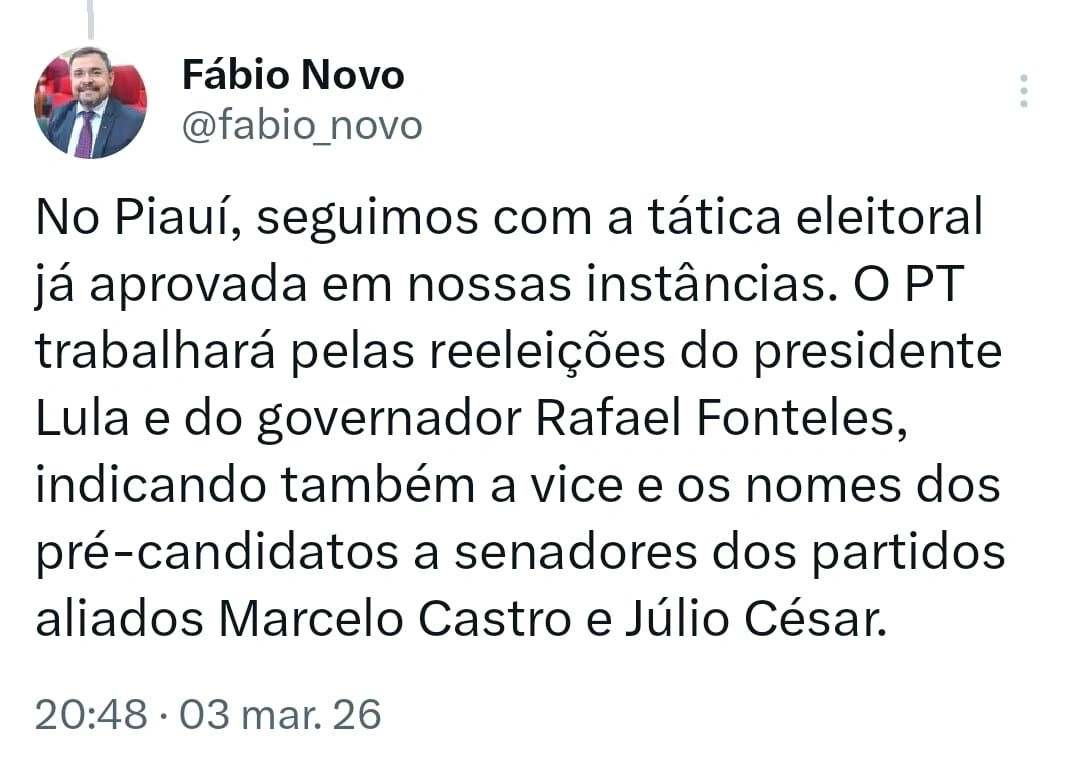Open the tweet options via the vertical ellipsis
This screenshot has width=1080, height=763.
(x=1024, y=90)
